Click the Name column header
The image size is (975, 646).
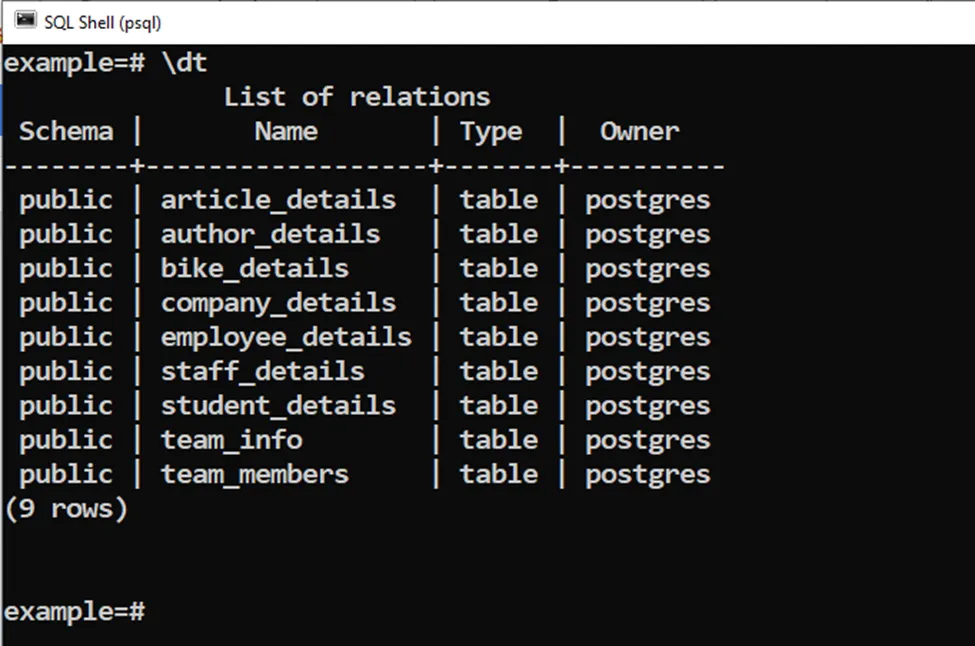point(286,131)
